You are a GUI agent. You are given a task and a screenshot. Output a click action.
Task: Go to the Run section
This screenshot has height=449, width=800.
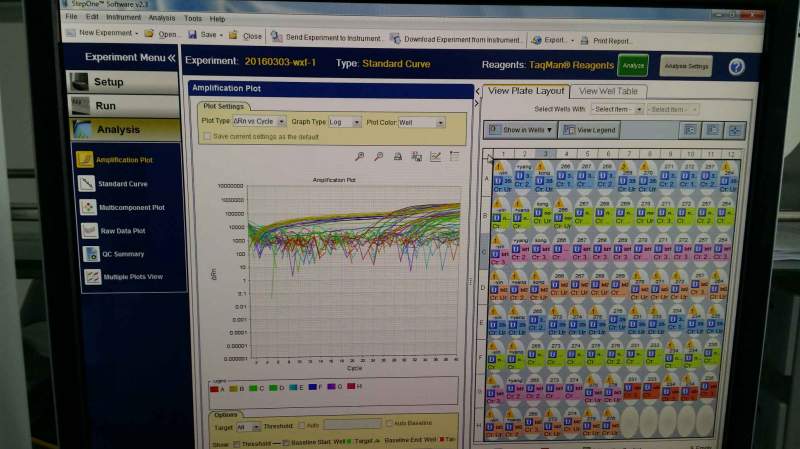tap(124, 106)
